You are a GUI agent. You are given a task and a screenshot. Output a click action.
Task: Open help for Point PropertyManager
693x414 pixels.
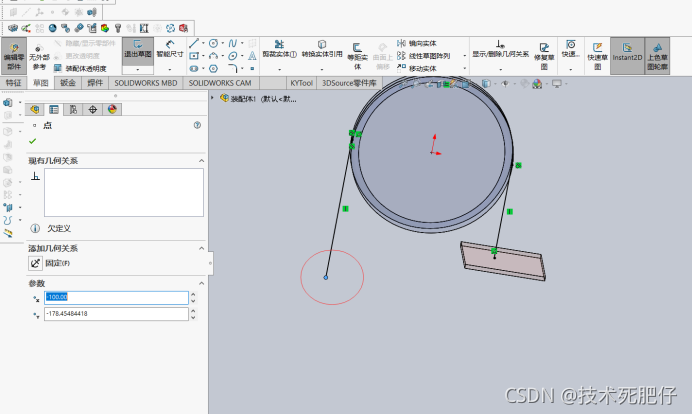[x=198, y=125]
